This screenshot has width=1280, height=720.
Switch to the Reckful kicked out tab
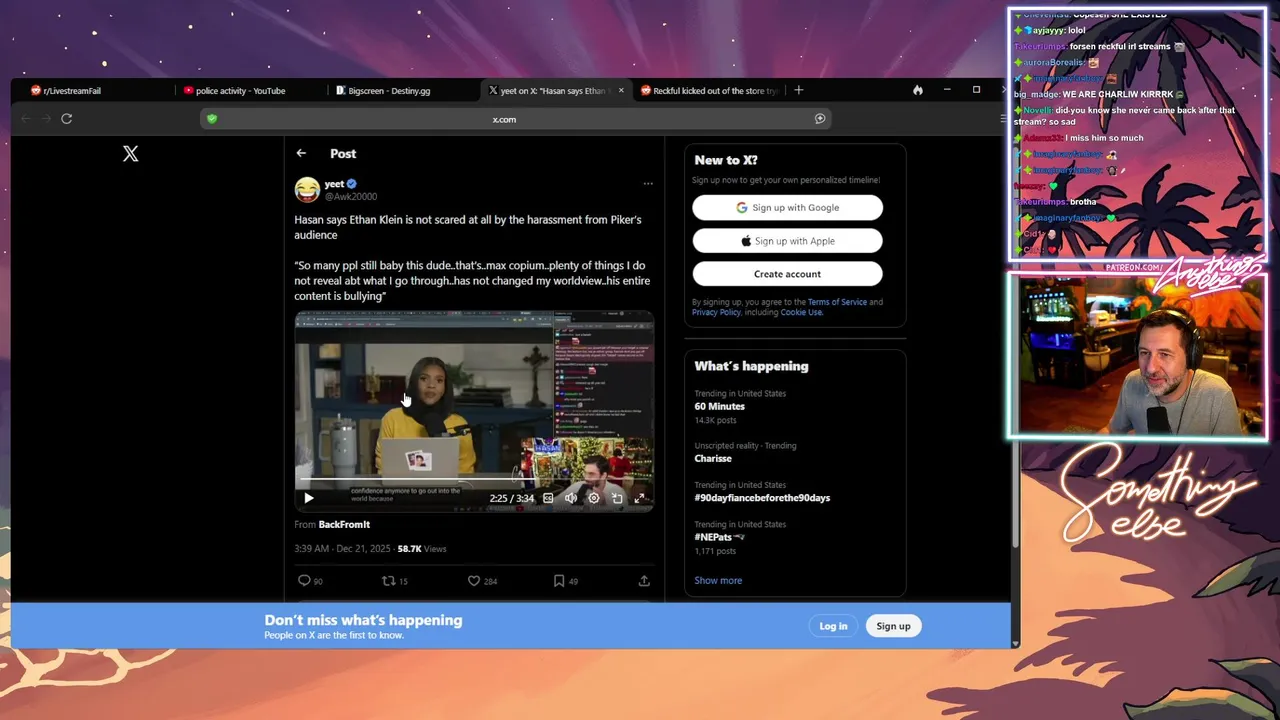[x=708, y=91]
